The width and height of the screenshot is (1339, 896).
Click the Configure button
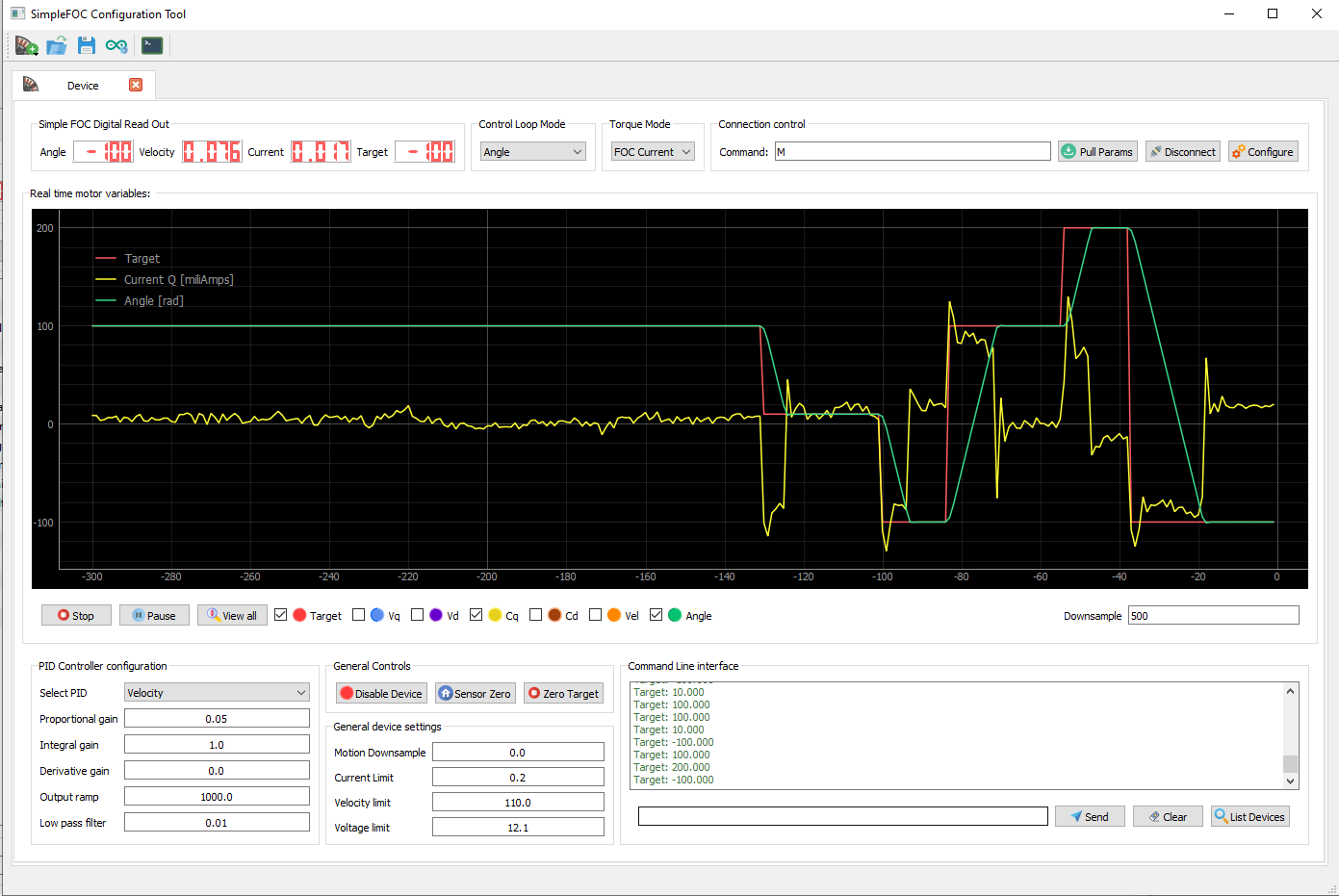point(1263,152)
